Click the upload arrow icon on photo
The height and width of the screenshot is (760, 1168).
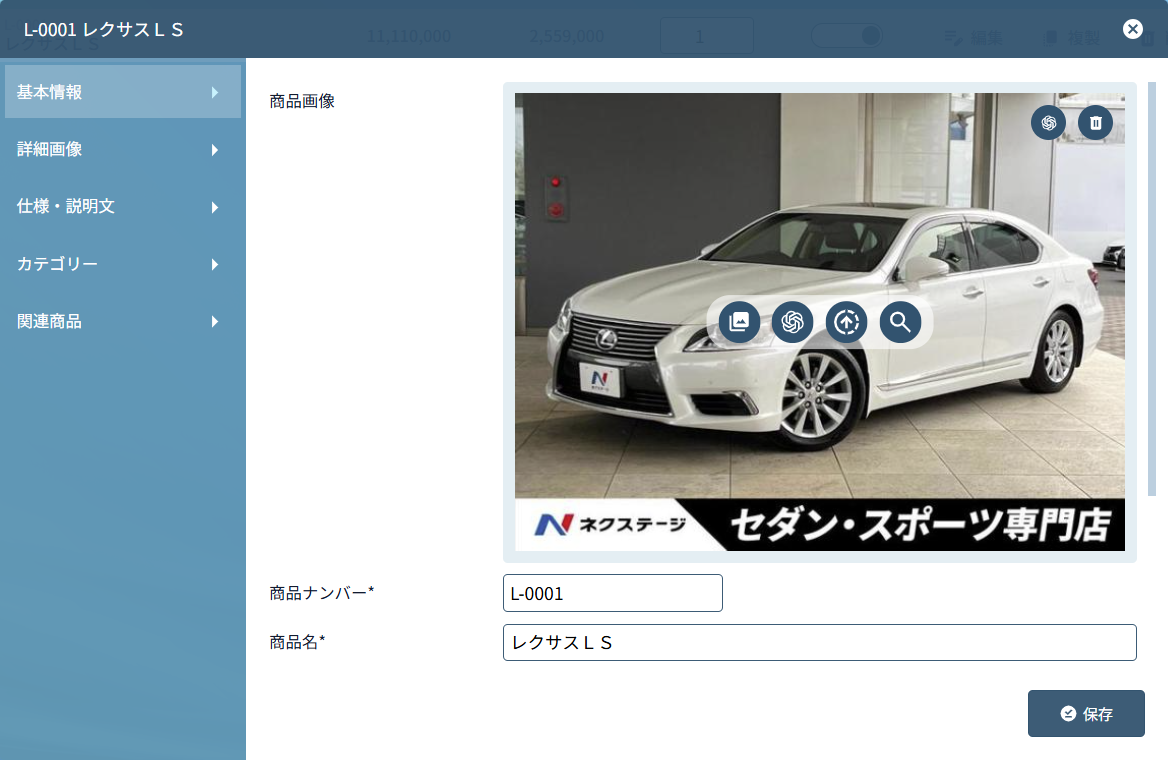[x=846, y=322]
